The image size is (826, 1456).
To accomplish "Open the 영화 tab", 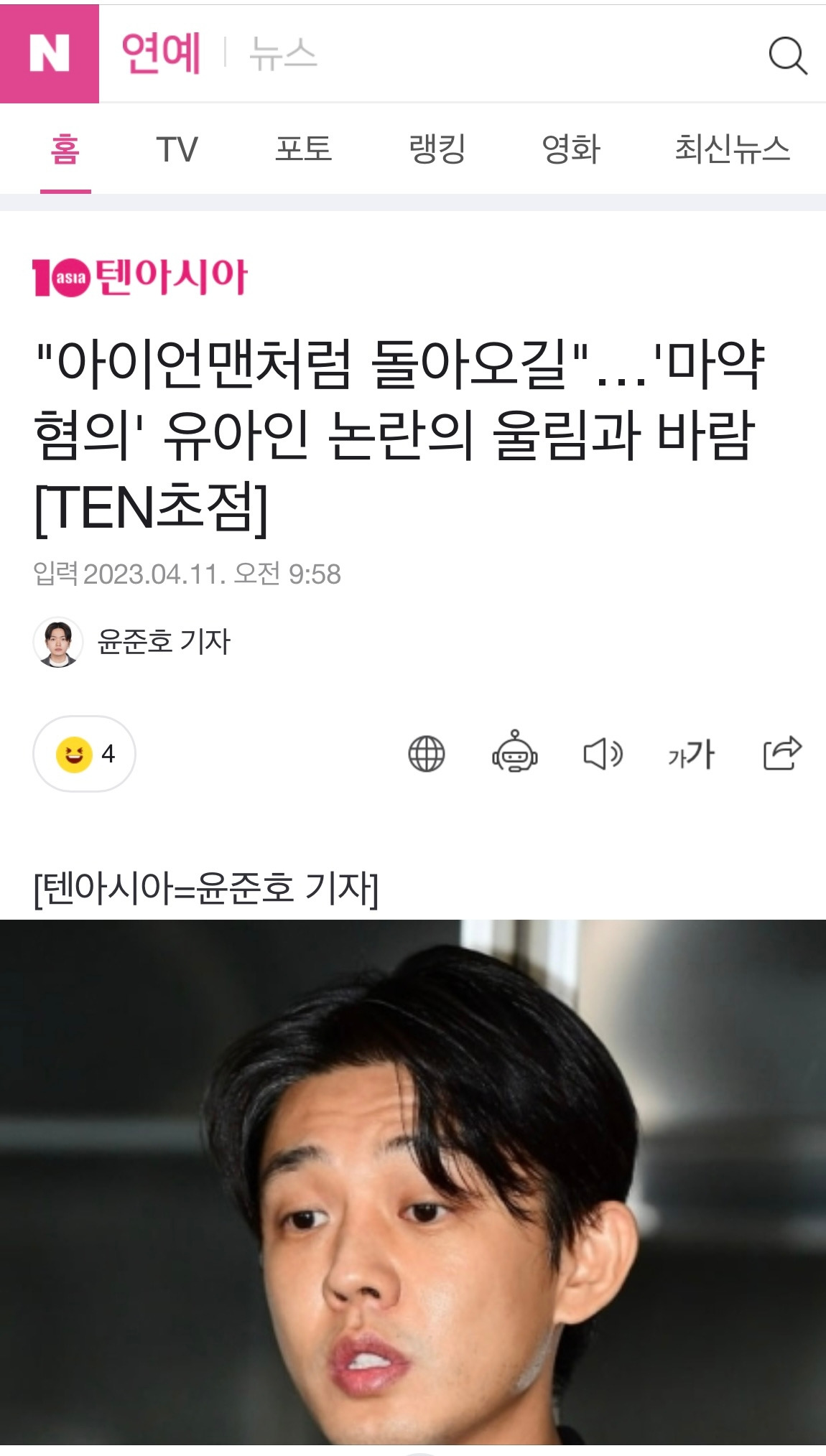I will [571, 149].
